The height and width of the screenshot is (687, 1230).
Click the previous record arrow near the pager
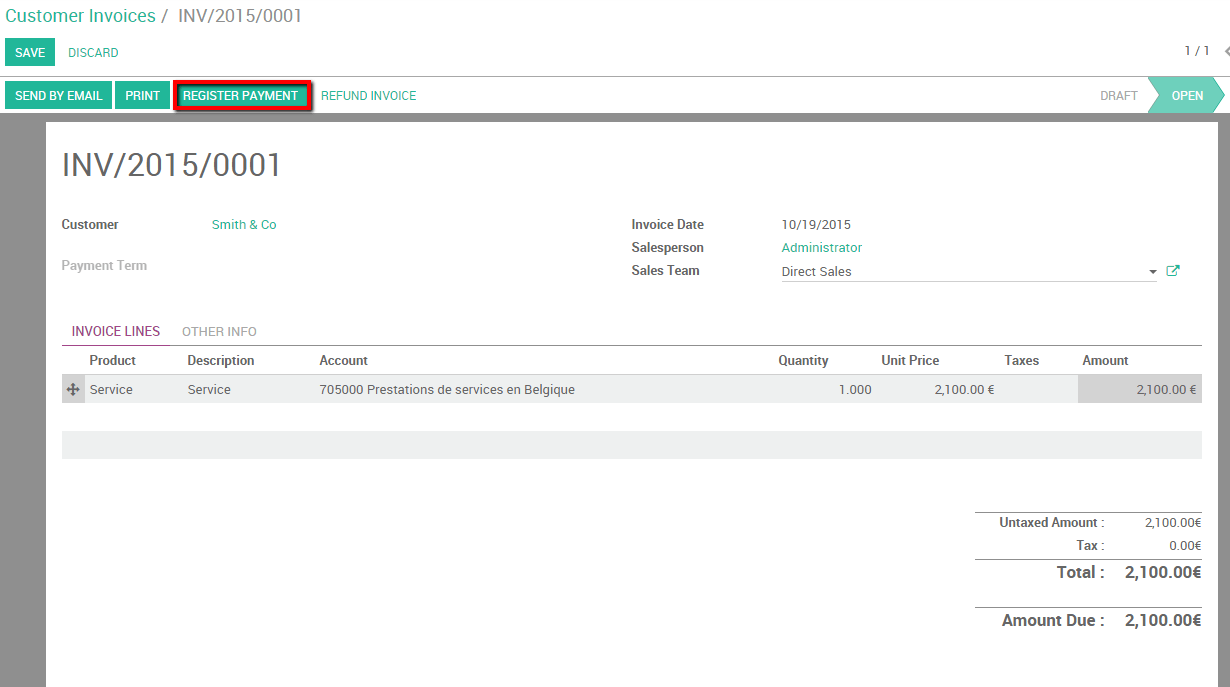click(x=1226, y=51)
